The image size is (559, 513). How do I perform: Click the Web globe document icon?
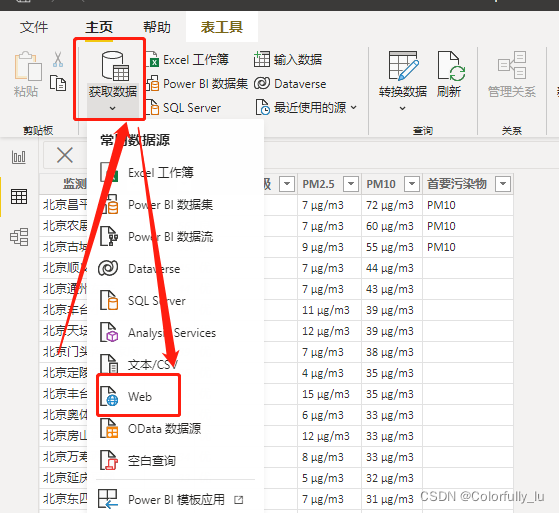(109, 396)
